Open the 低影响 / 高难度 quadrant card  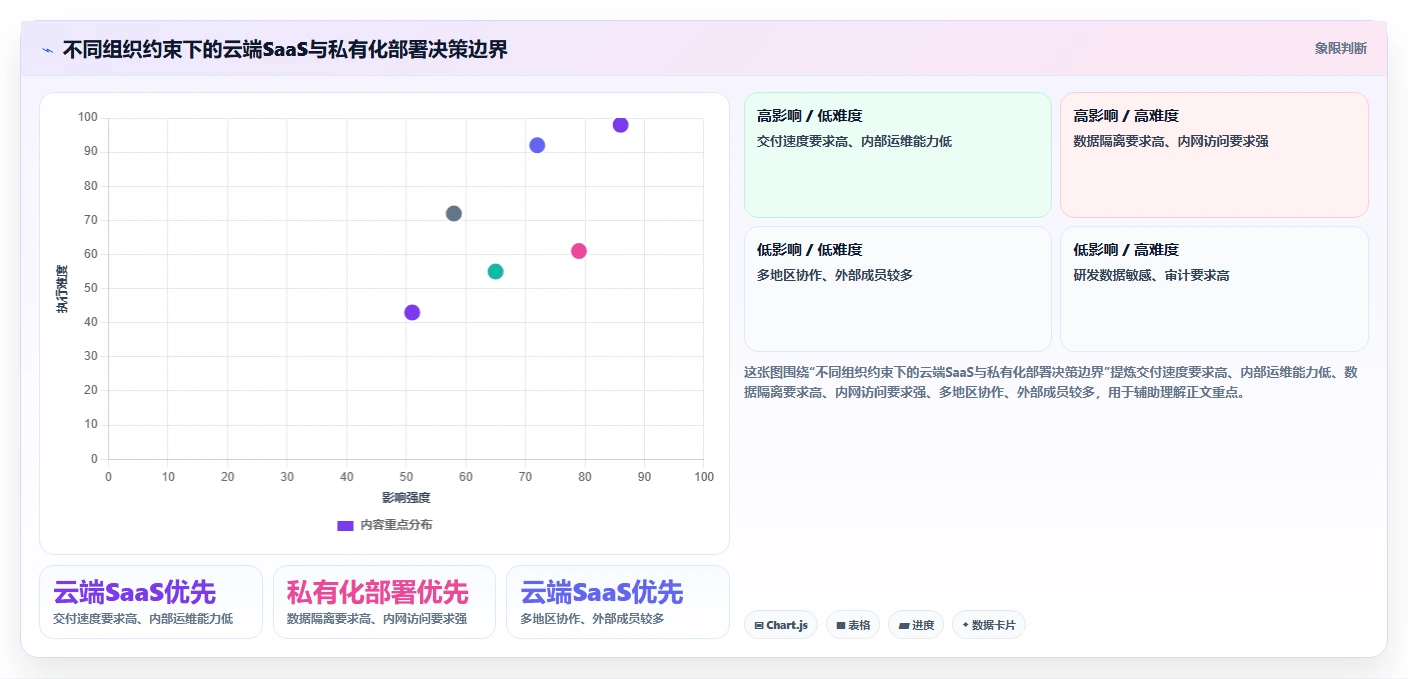click(x=1214, y=289)
